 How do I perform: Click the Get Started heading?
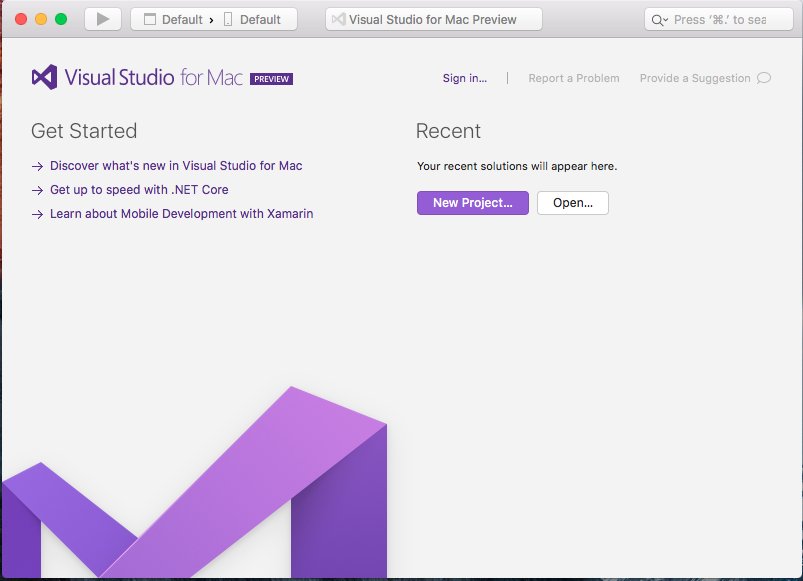(84, 131)
